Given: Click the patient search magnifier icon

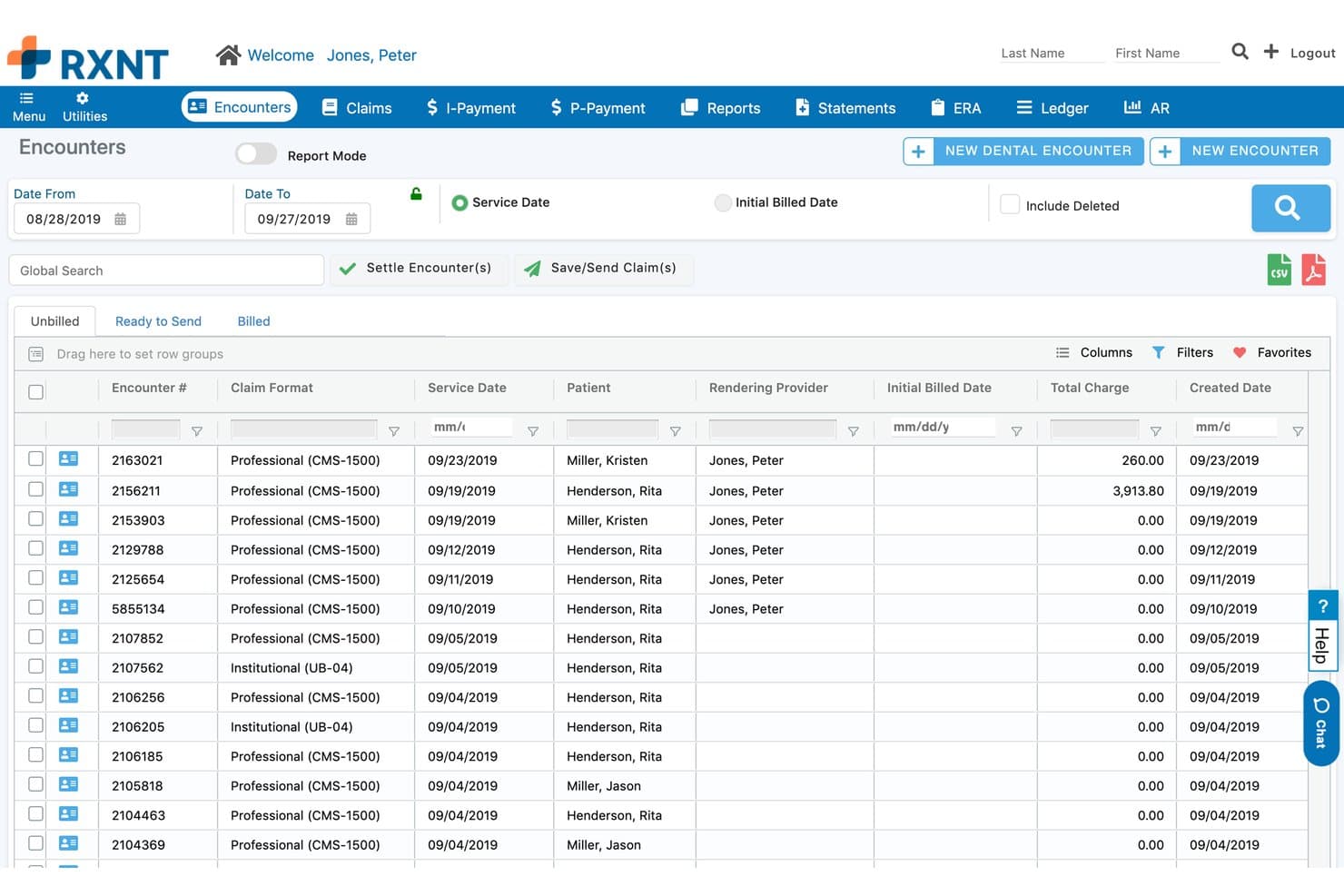Looking at the screenshot, I should pos(1240,52).
